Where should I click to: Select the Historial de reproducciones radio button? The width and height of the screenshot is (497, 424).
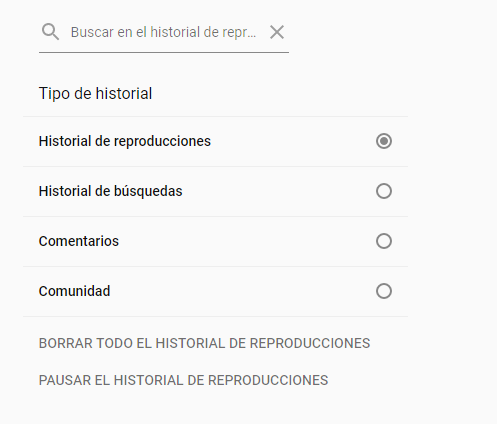tap(384, 141)
